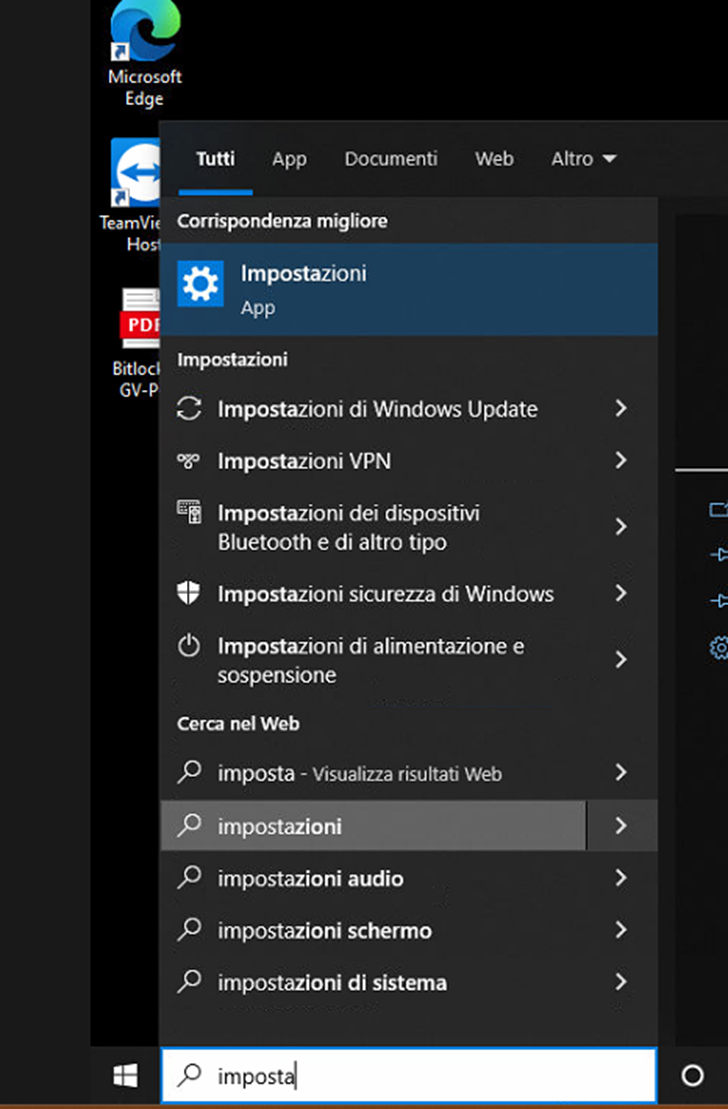
Task: Open the Impostazioni app gear icon
Action: 200,284
